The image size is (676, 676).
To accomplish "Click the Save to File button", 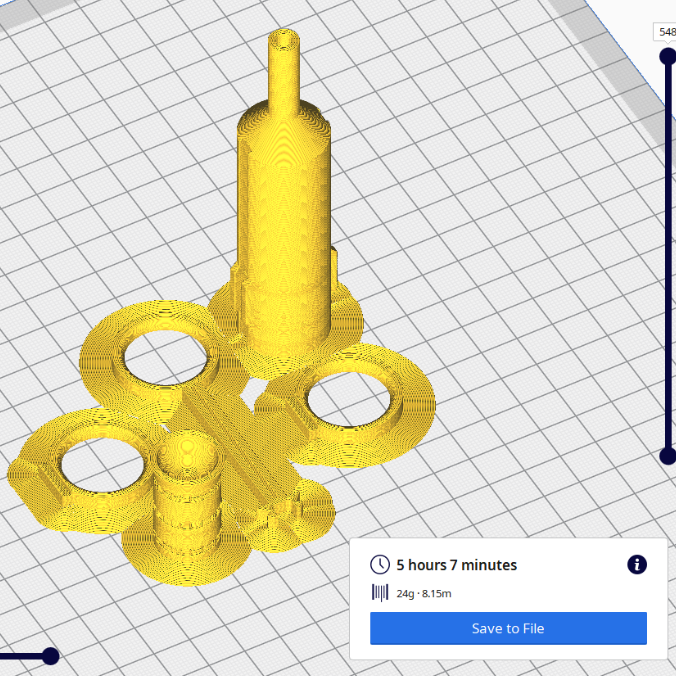I will 508,628.
